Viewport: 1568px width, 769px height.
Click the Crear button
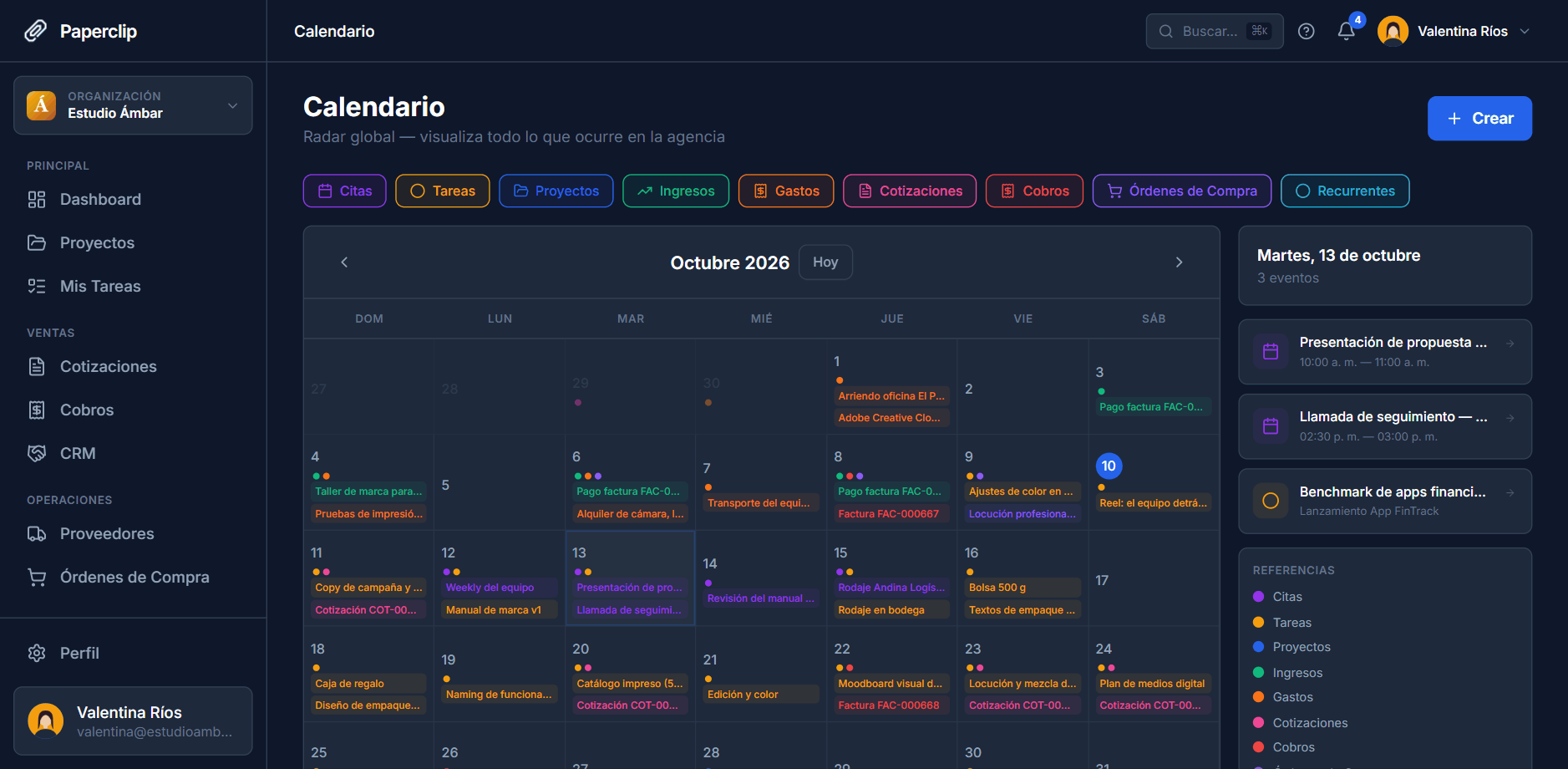[1479, 118]
